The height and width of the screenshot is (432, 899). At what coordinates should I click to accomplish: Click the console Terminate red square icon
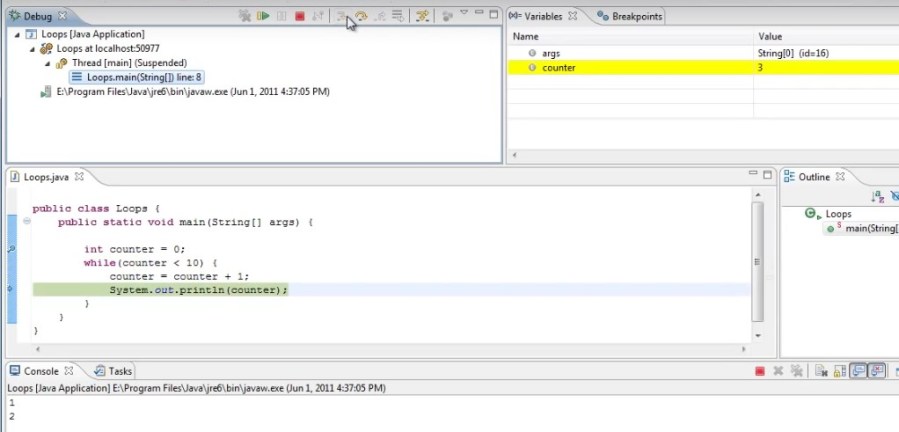(x=759, y=371)
